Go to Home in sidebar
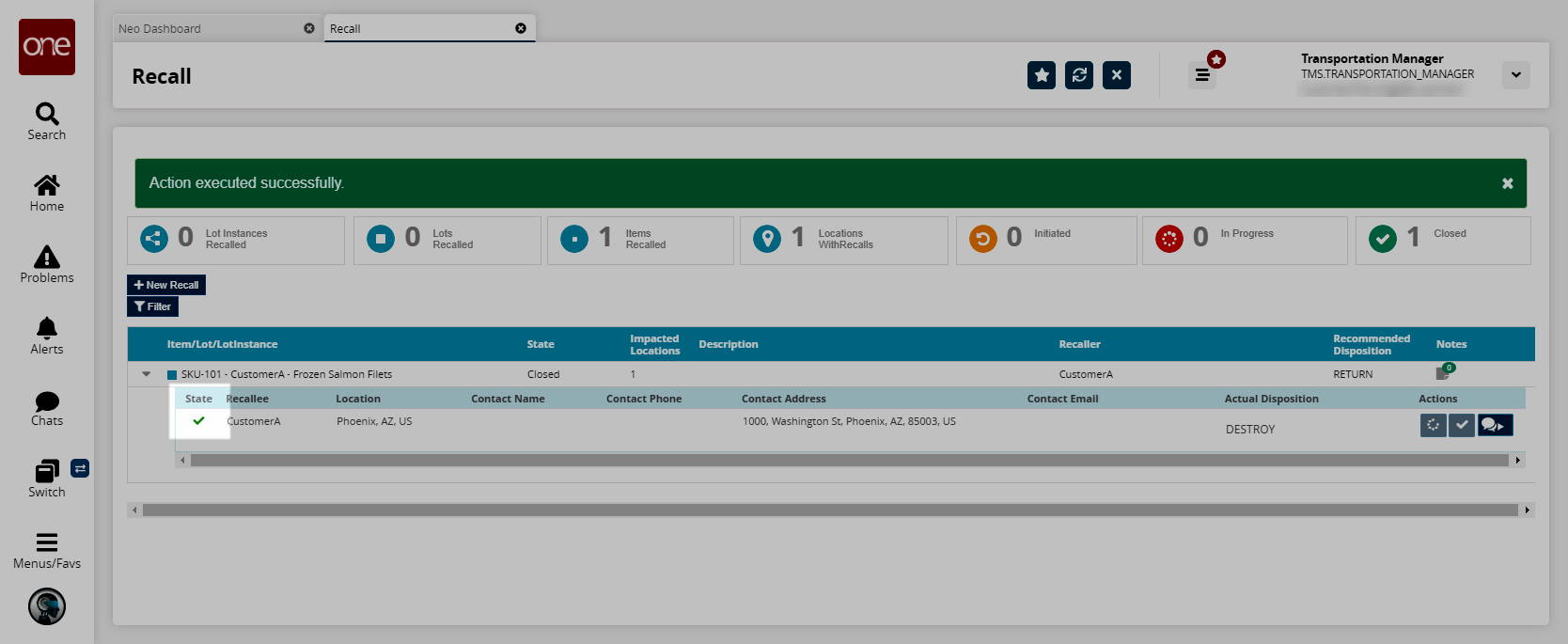Screen dimensions: 1568x644 click(47, 193)
